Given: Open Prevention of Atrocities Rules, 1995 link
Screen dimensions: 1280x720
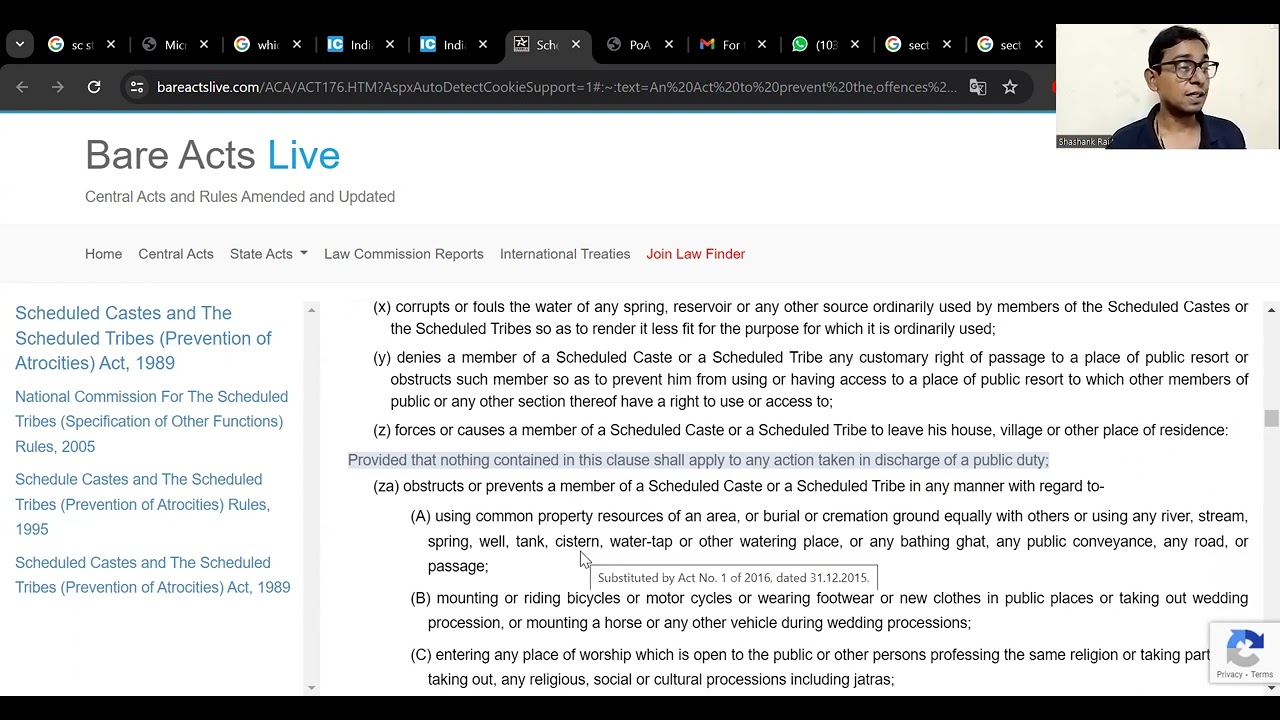Looking at the screenshot, I should click(142, 504).
